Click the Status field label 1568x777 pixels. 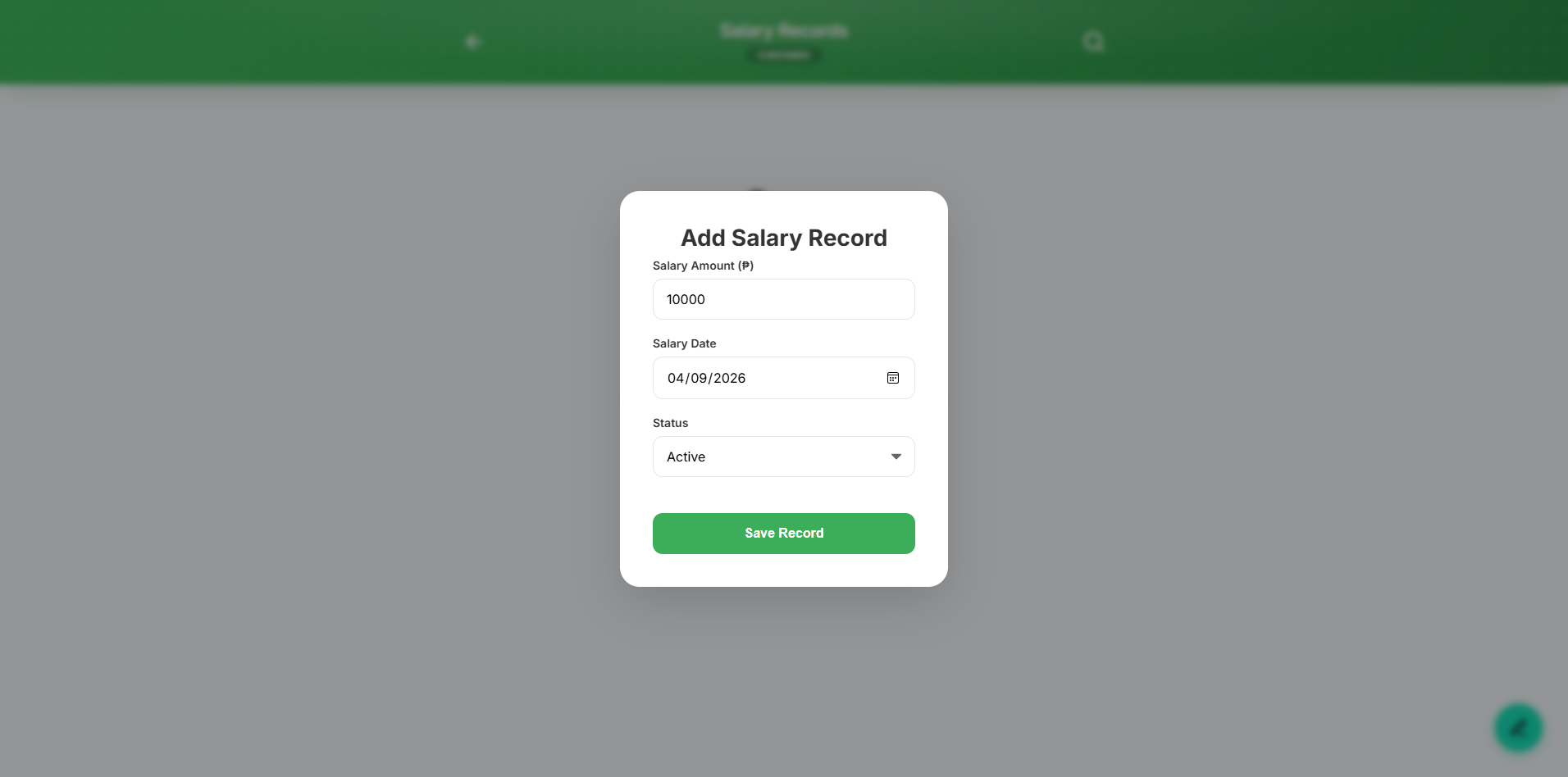tap(670, 423)
